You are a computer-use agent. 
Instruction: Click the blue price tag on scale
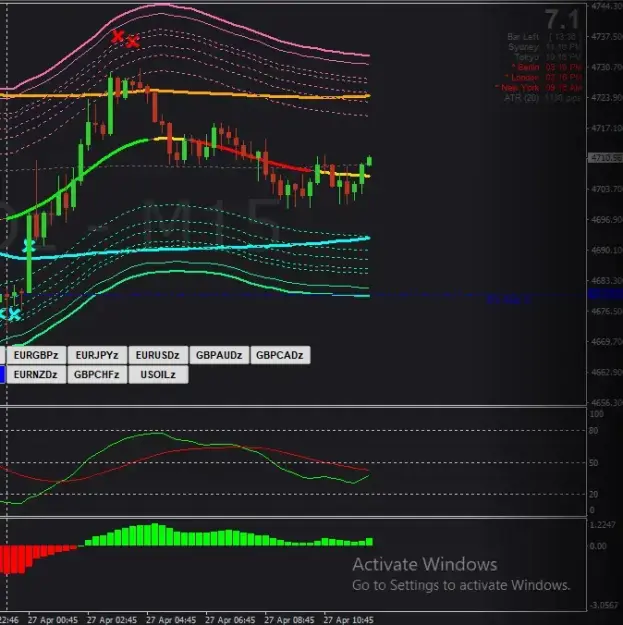[x=605, y=295]
